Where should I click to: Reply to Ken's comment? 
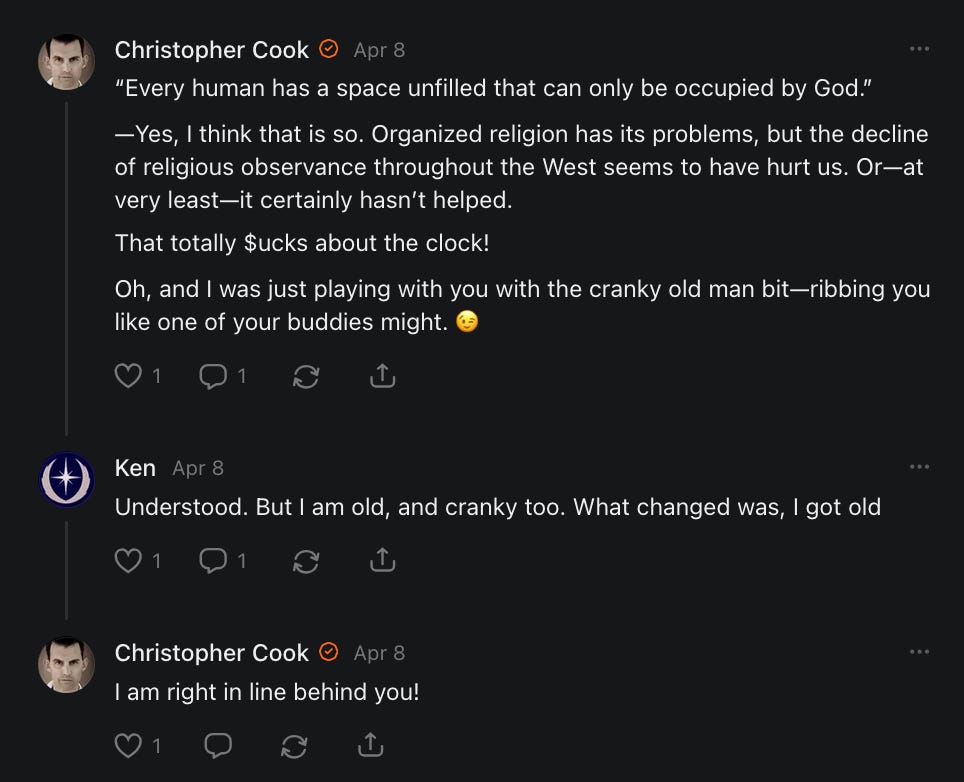click(x=213, y=561)
